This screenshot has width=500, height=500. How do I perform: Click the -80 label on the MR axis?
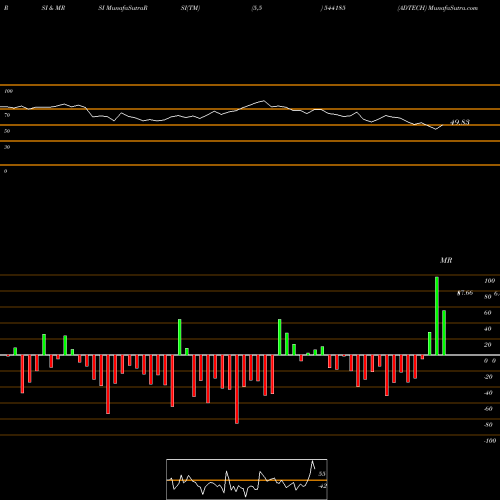(488, 425)
